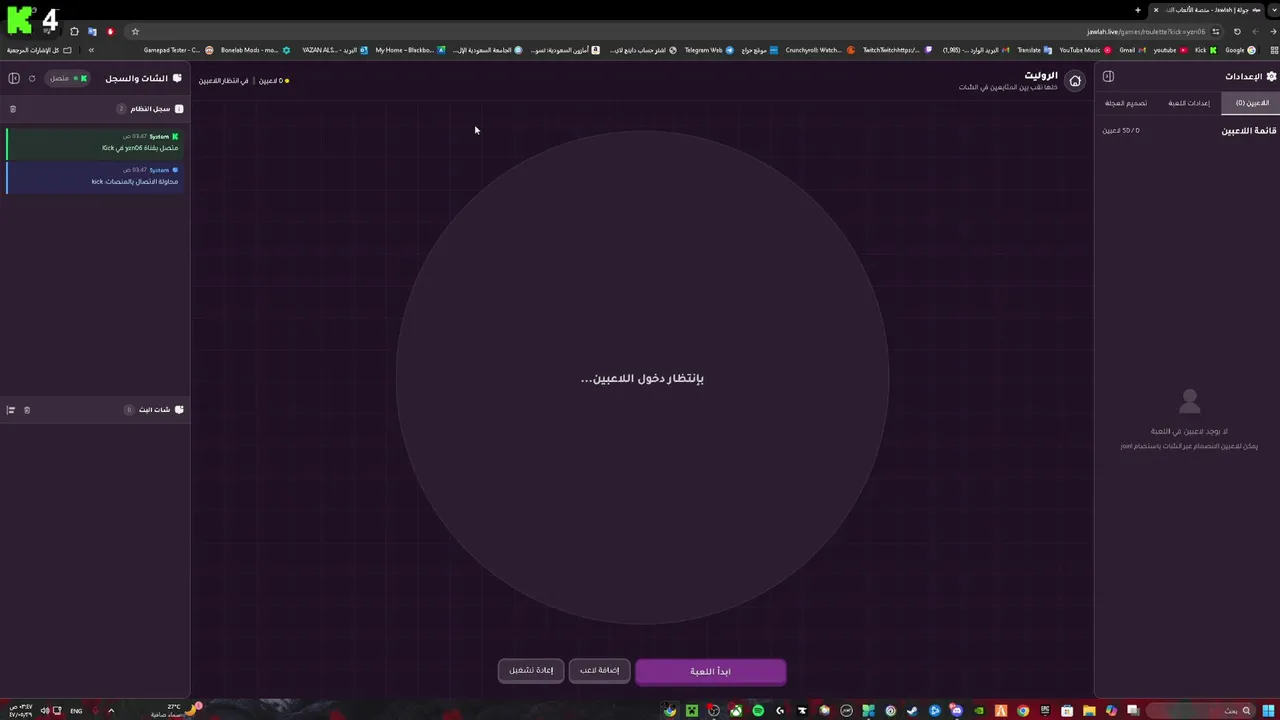Open Discord from the taskbar
This screenshot has height=720, width=1280.
[956, 711]
